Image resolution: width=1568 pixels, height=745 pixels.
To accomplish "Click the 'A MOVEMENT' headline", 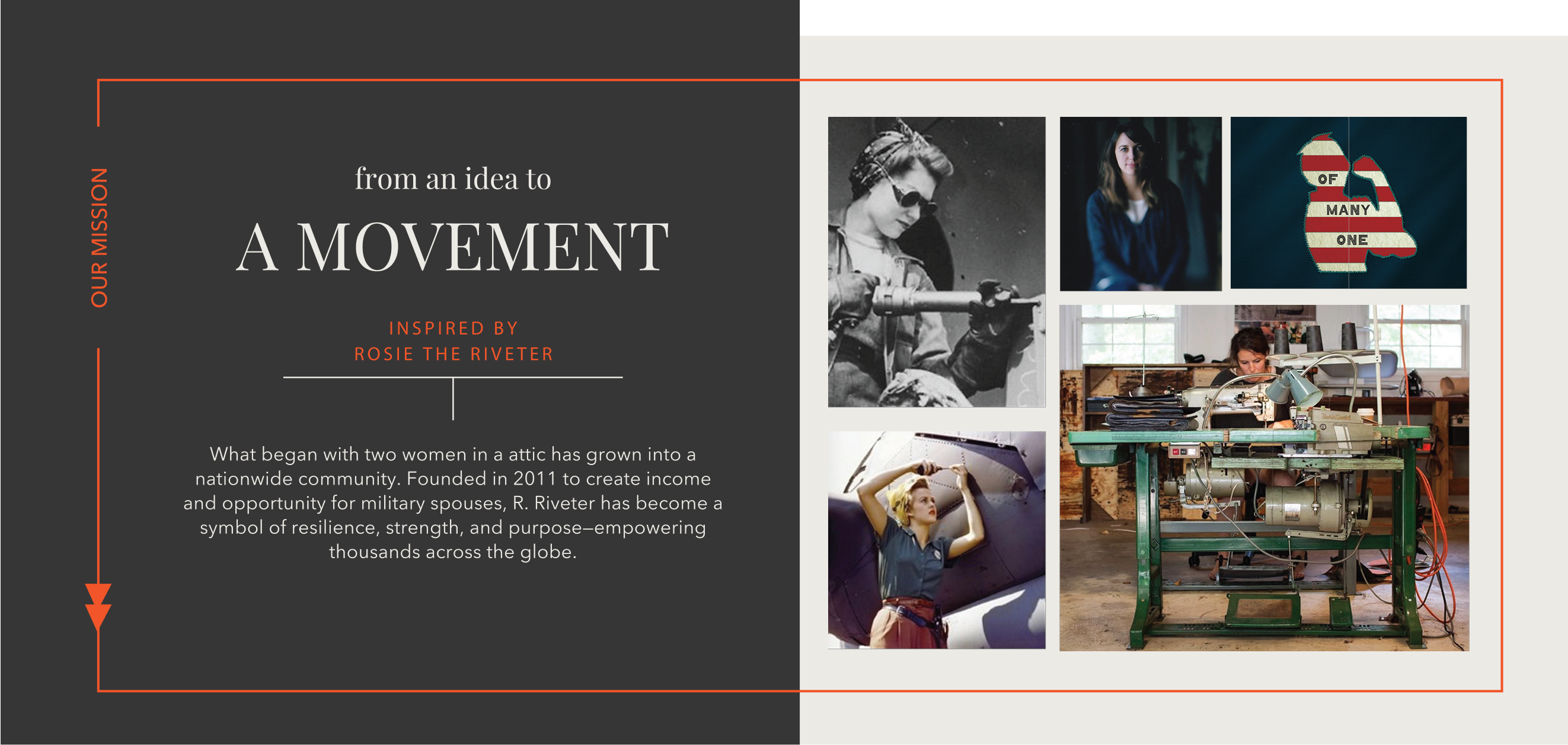I will click(x=453, y=247).
